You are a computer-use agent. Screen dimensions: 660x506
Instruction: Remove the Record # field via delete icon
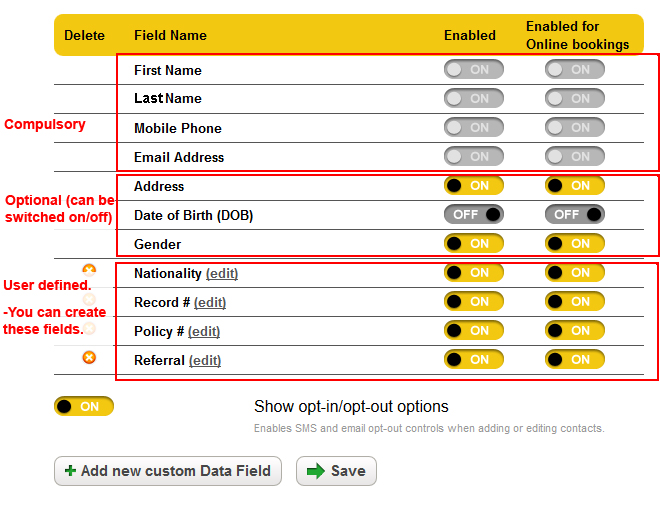(89, 299)
